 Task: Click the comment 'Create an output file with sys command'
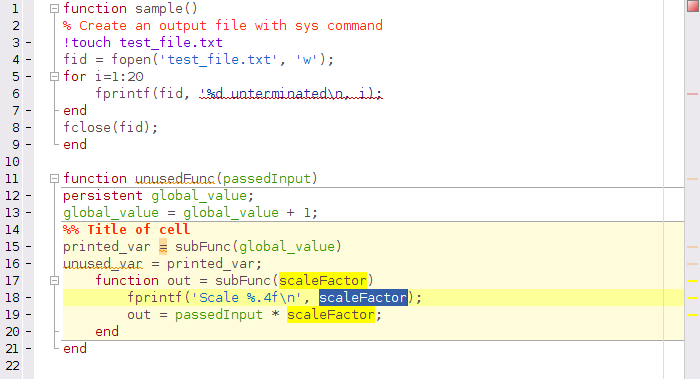223,25
